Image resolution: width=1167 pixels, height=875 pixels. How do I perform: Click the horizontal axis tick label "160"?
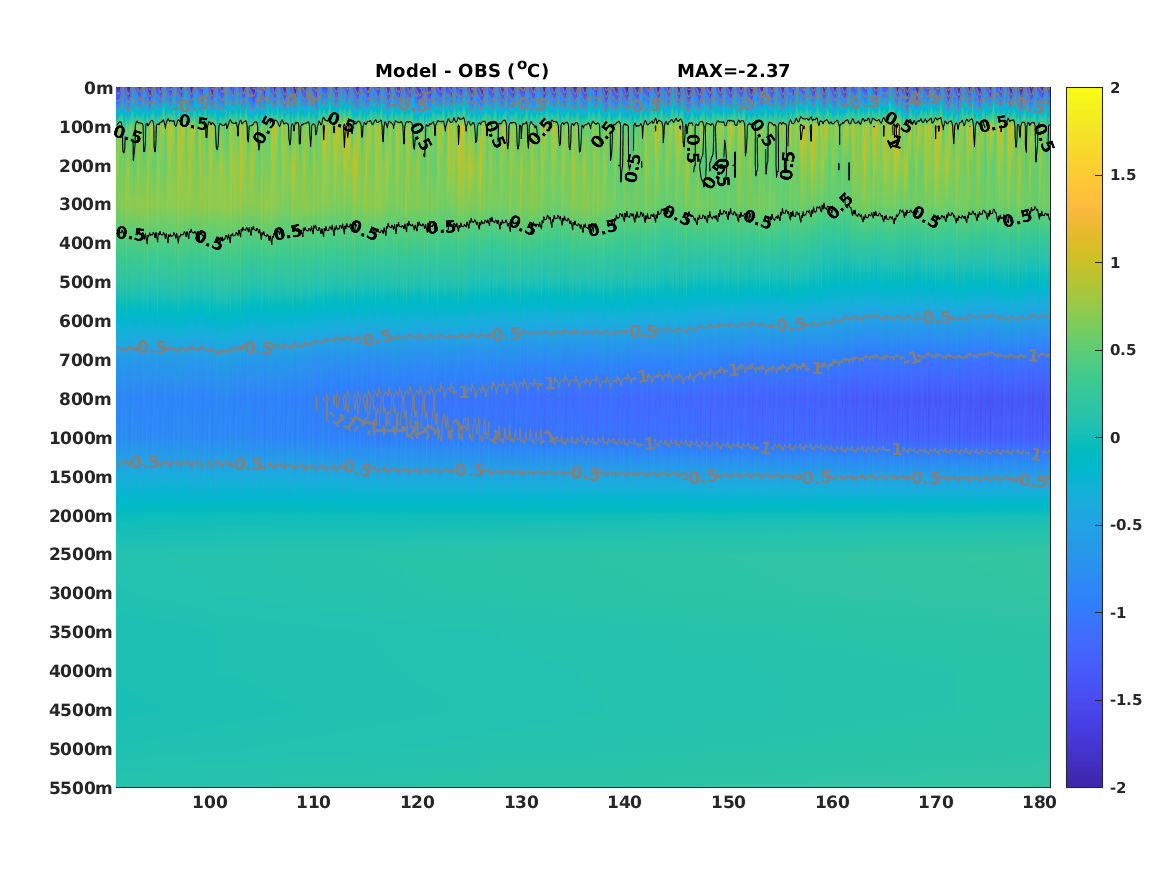click(832, 802)
